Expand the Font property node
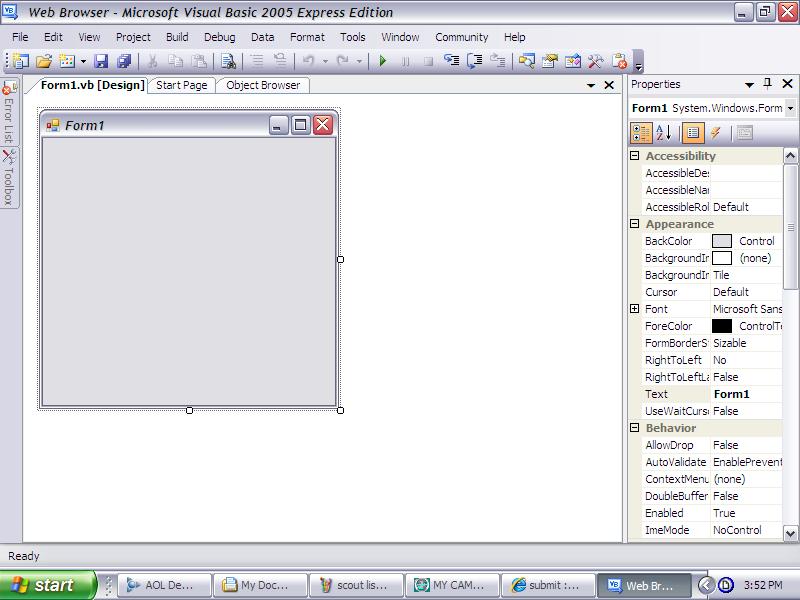This screenshot has width=800, height=600. coord(637,309)
